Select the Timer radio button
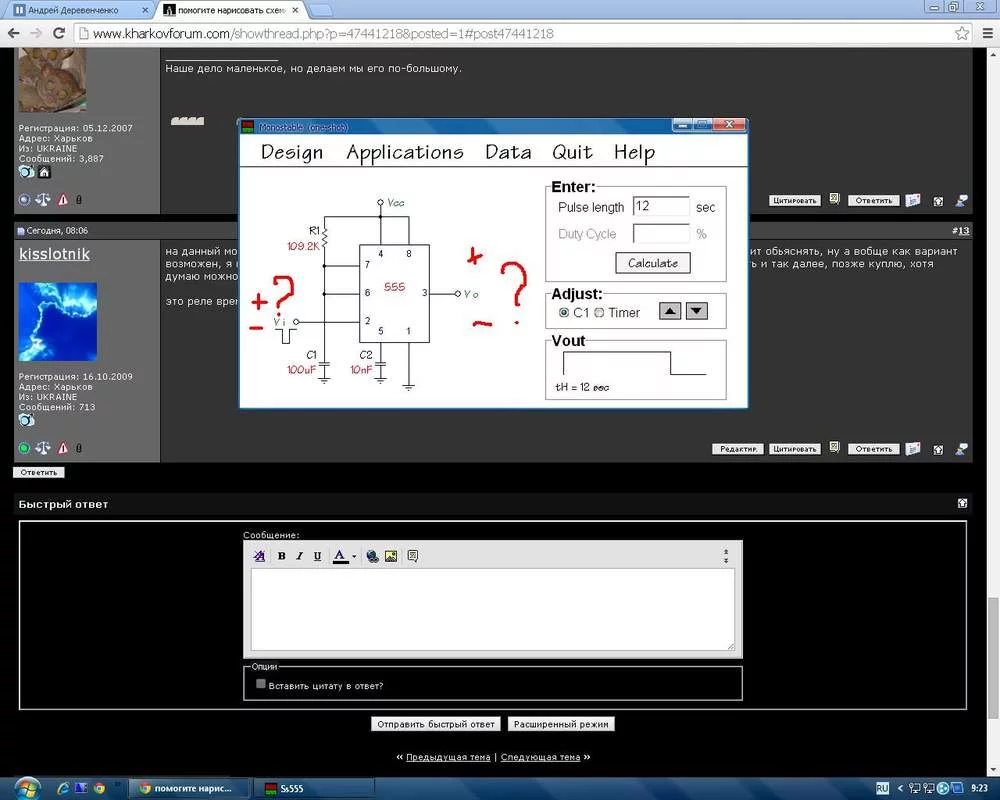Image resolution: width=1000 pixels, height=800 pixels. click(599, 313)
